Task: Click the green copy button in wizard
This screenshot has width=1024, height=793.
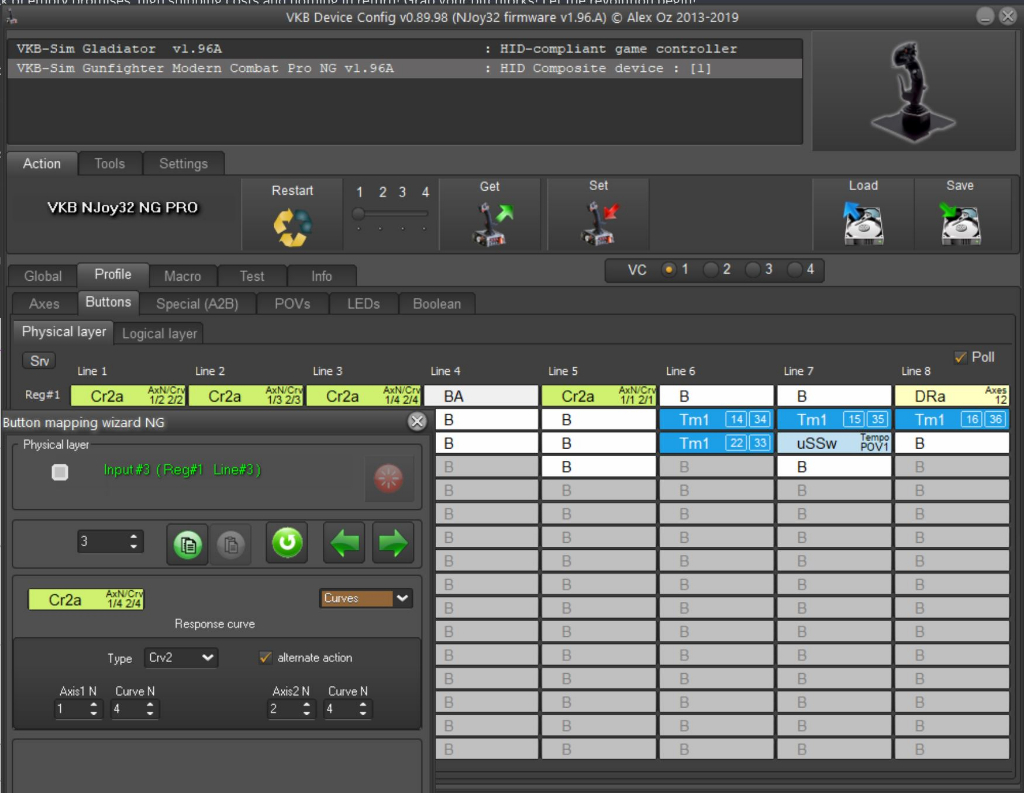Action: (x=187, y=543)
